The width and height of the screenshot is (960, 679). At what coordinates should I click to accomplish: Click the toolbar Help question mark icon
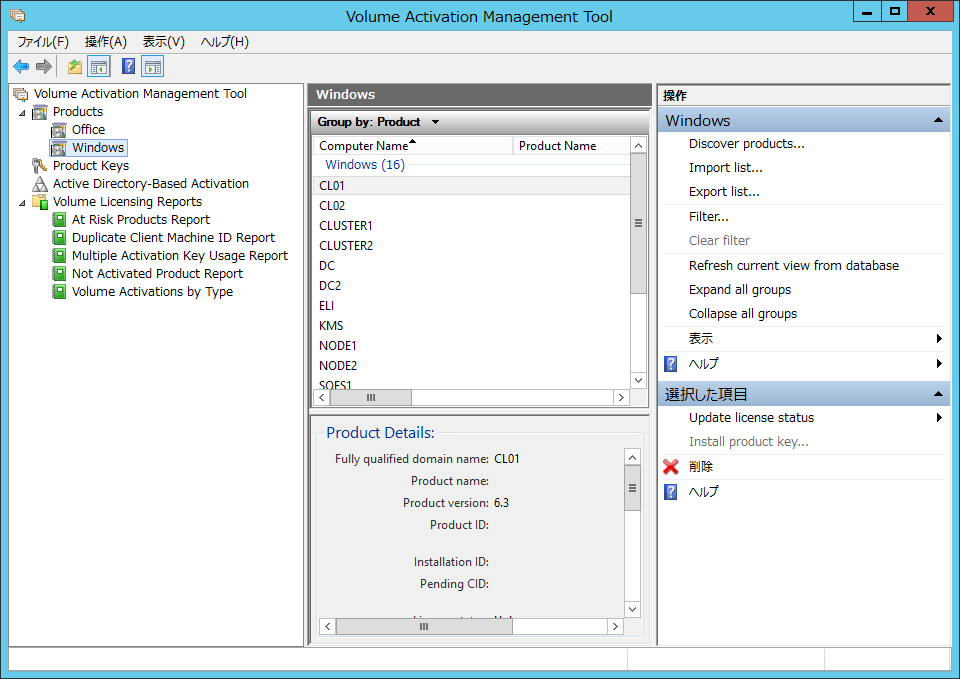coord(128,66)
